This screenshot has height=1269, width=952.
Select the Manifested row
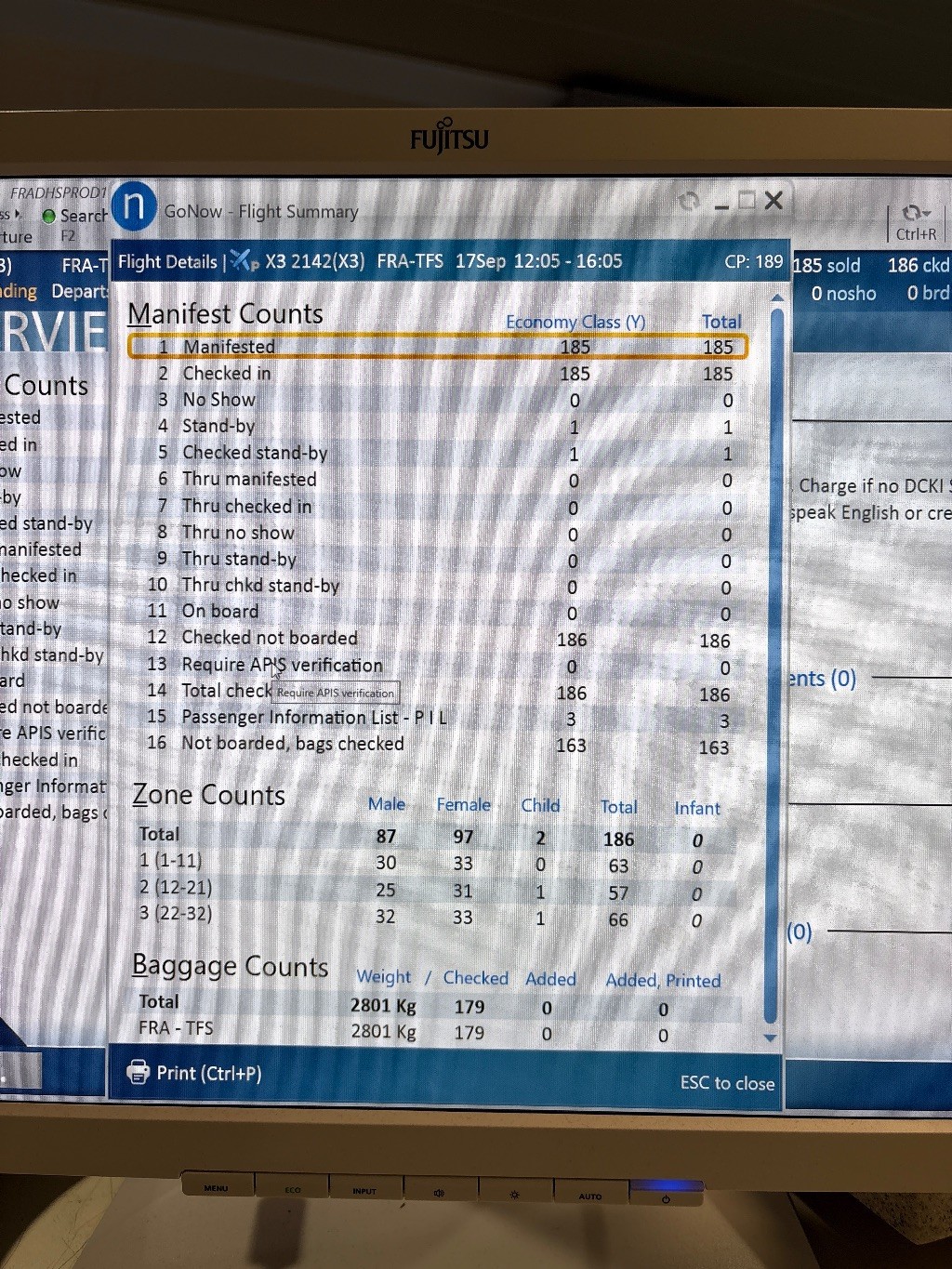click(437, 347)
